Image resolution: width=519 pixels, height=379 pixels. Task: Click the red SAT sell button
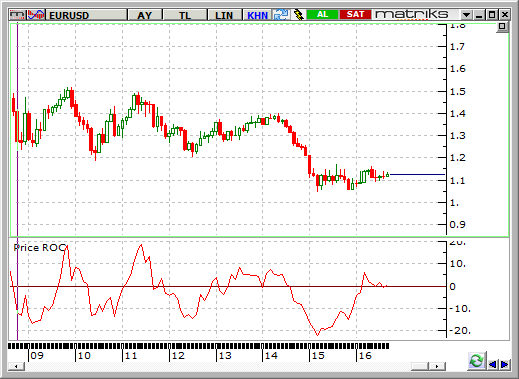click(x=355, y=14)
